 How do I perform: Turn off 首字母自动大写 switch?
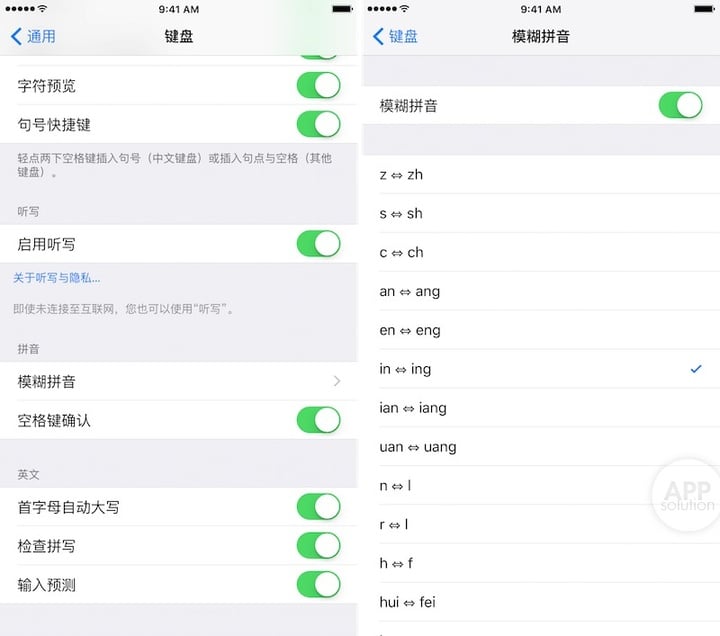(x=319, y=507)
